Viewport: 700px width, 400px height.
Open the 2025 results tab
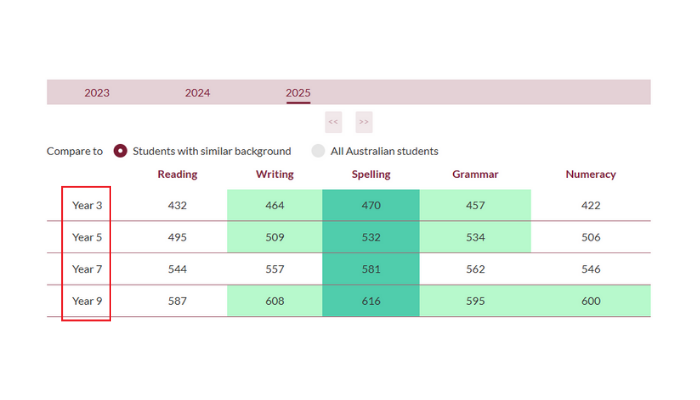click(298, 93)
